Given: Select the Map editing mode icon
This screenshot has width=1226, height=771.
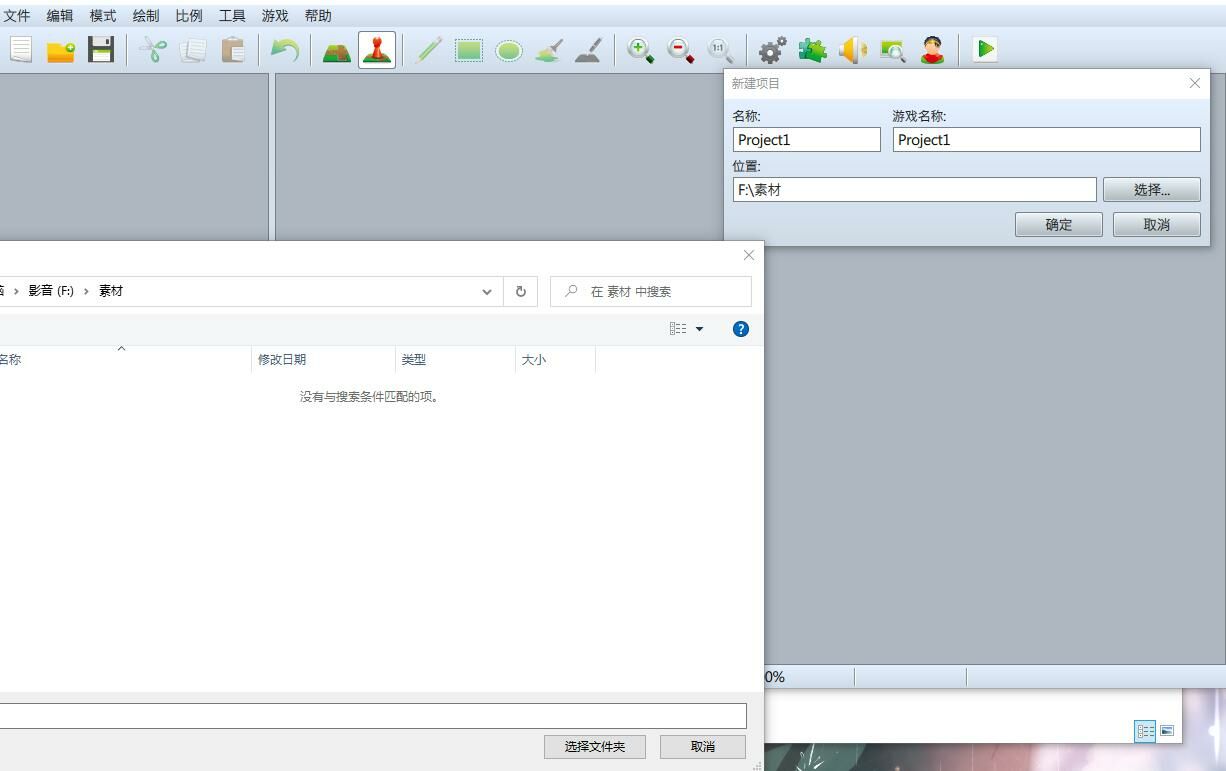Looking at the screenshot, I should pyautogui.click(x=336, y=50).
